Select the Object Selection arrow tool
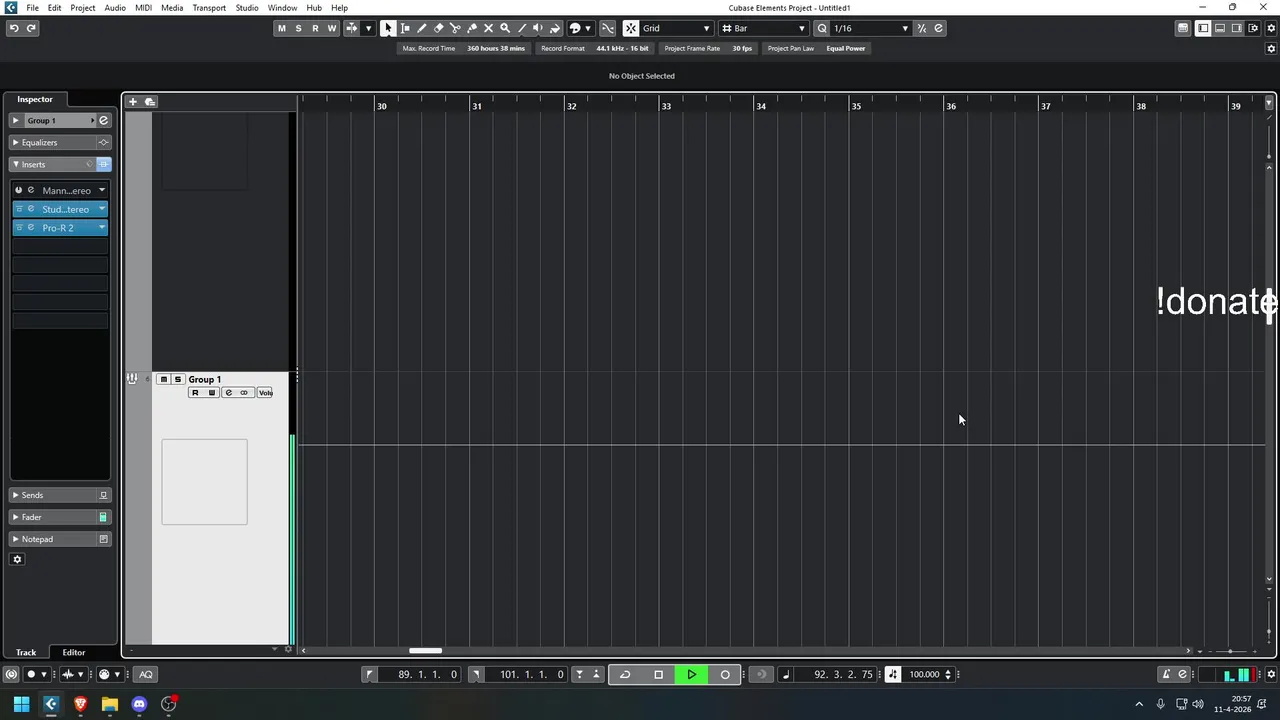The image size is (1280, 720). (388, 28)
